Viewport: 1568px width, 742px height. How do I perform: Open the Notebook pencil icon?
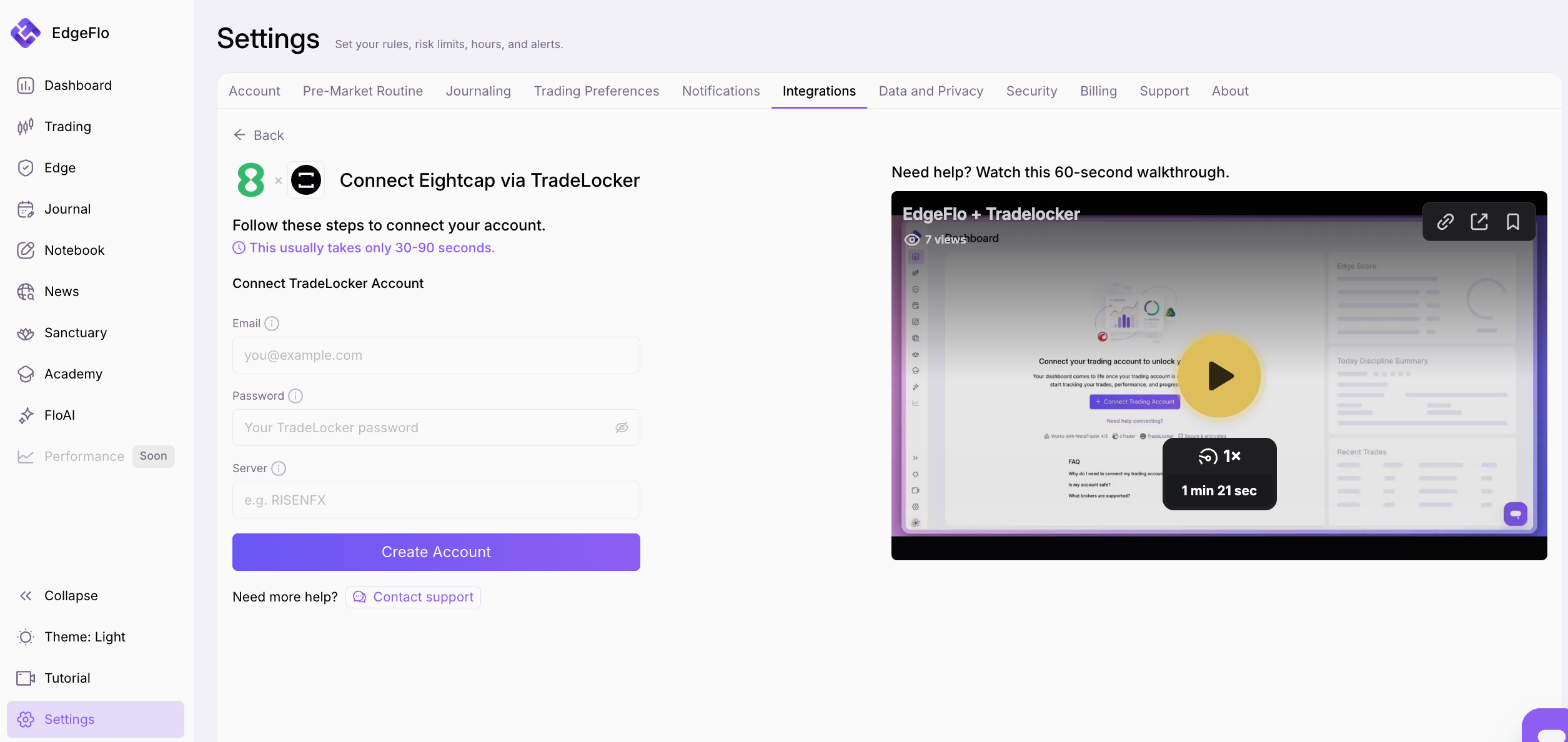click(26, 250)
